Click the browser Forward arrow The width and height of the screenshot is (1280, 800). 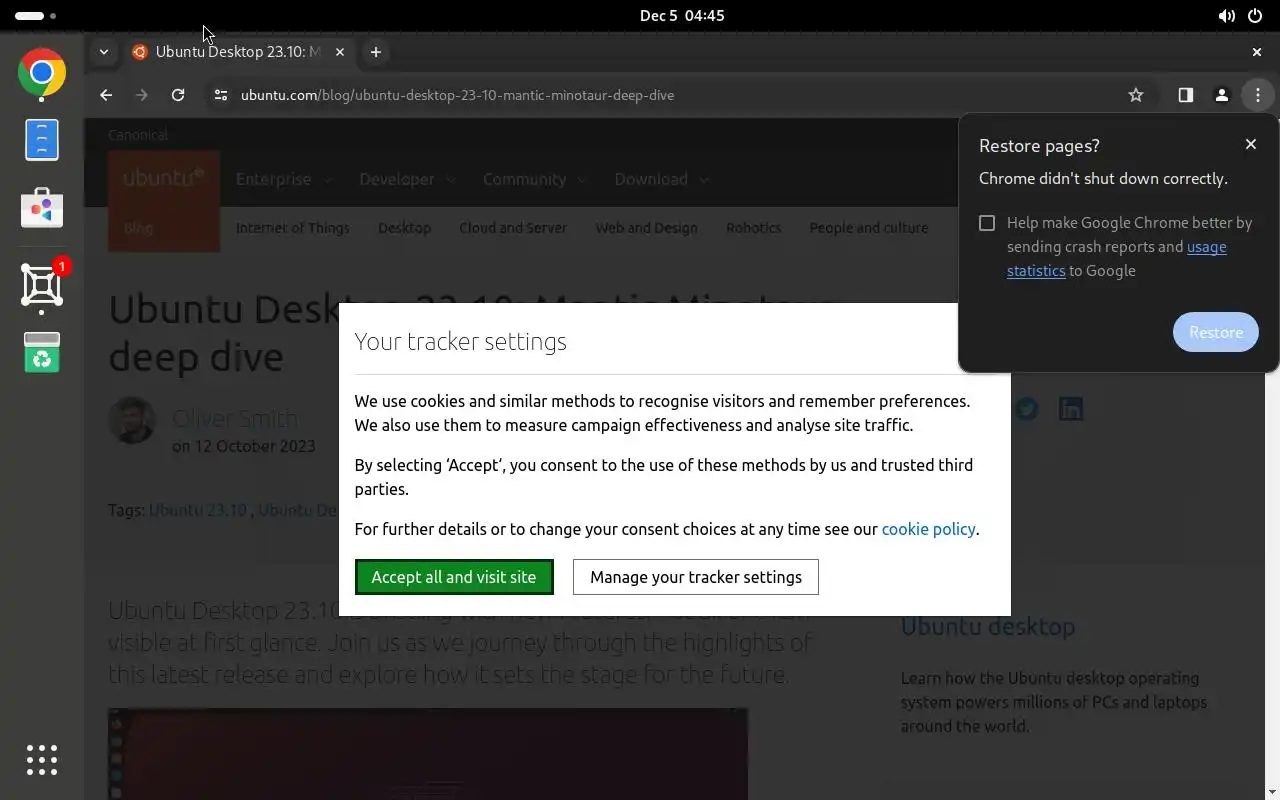point(142,95)
